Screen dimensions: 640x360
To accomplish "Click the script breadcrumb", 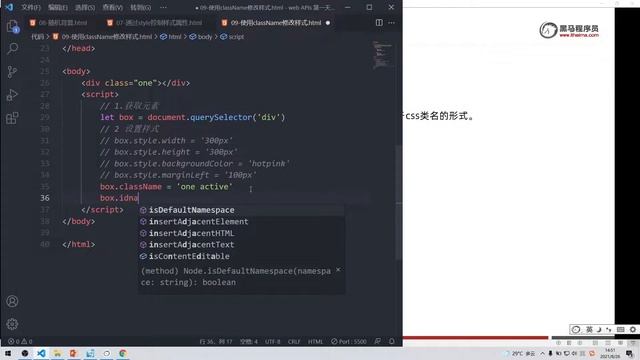I will click(232, 37).
